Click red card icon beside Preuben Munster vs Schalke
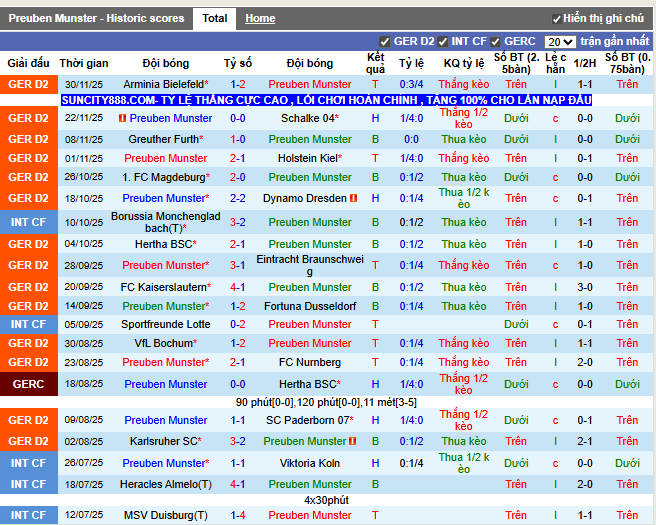The width and height of the screenshot is (656, 525). point(122,118)
